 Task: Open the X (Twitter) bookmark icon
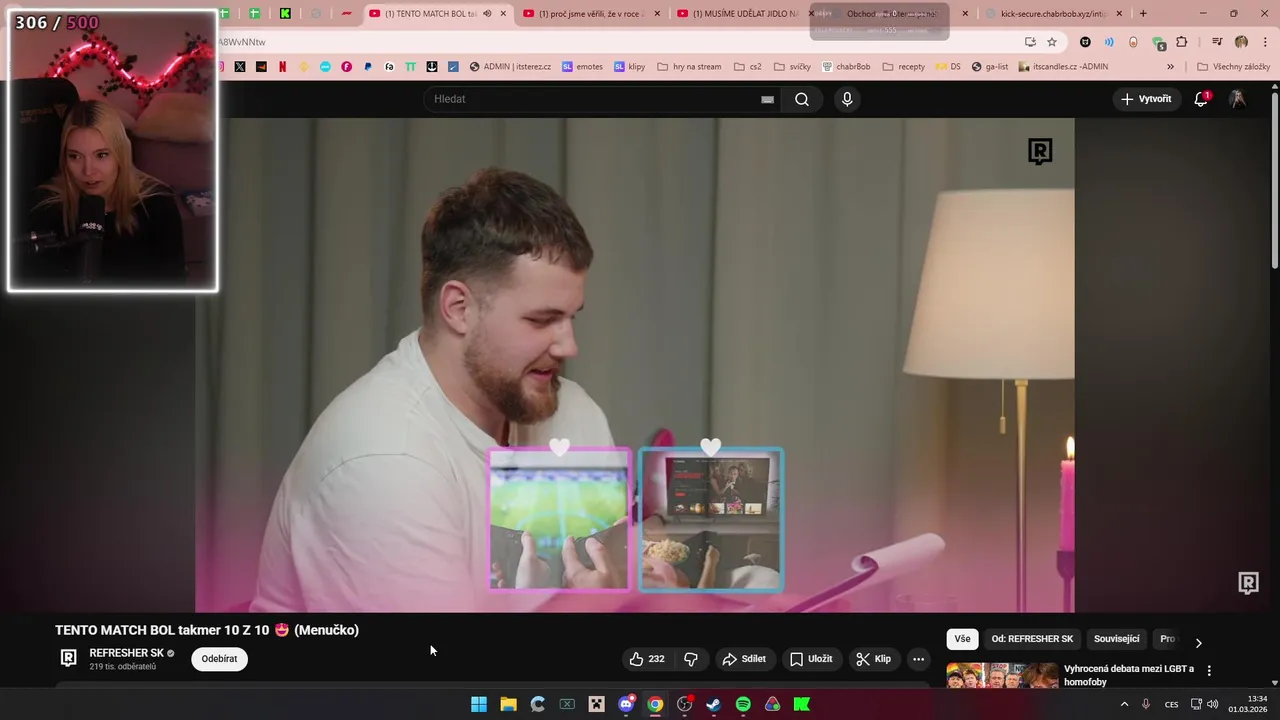pyautogui.click(x=240, y=67)
